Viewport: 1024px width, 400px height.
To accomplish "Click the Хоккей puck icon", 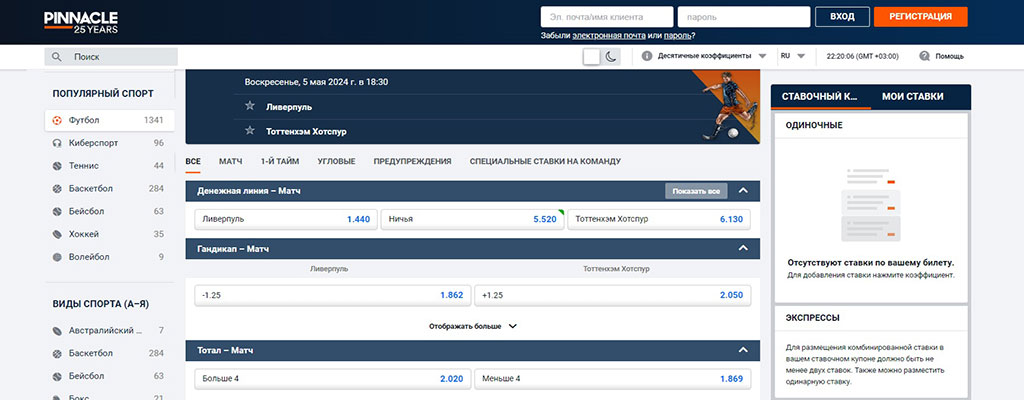I will 57,234.
